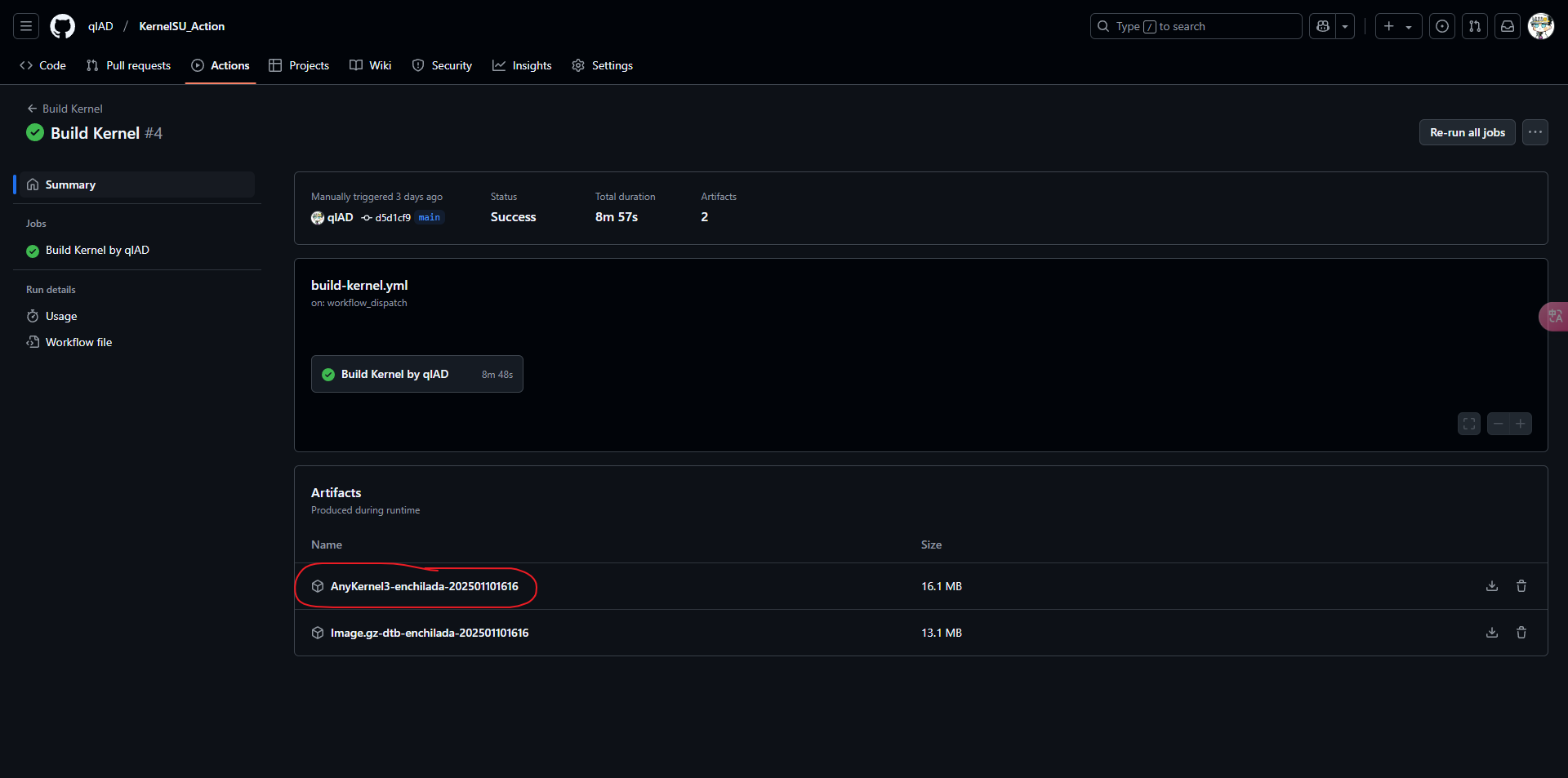Click the translate extension floating icon
This screenshot has height=778, width=1568.
click(1554, 316)
